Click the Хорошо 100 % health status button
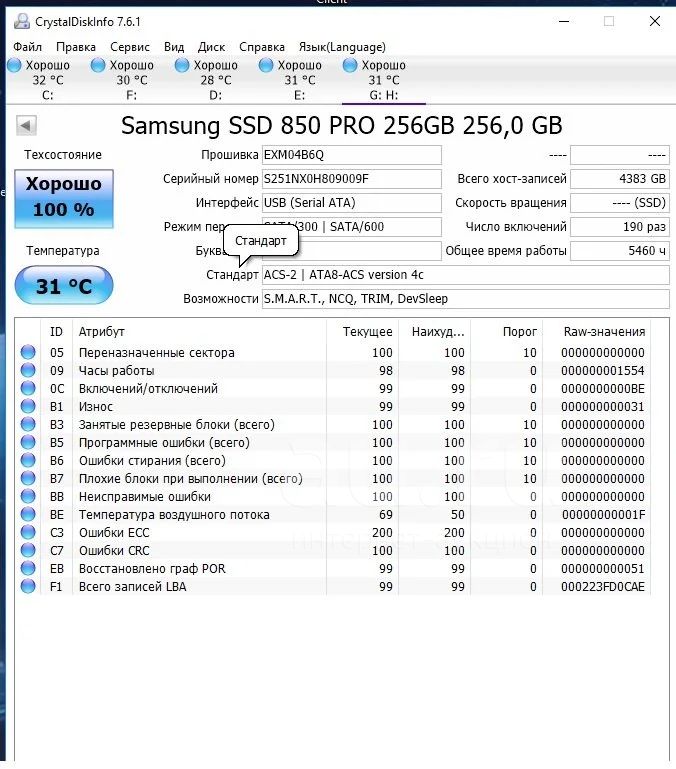The height and width of the screenshot is (769, 676). tap(64, 199)
